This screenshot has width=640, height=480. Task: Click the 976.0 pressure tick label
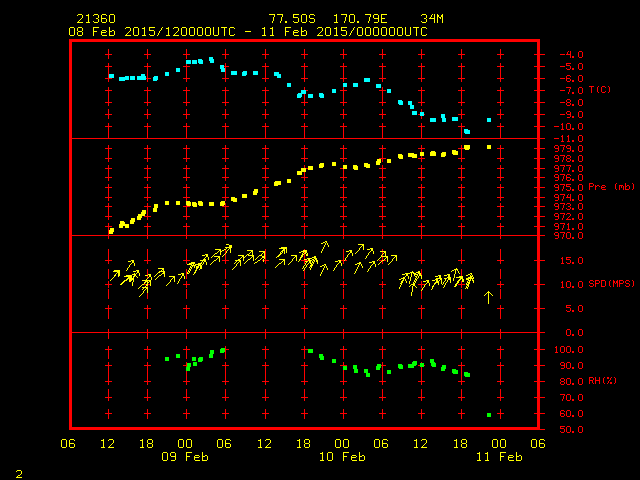pyautogui.click(x=569, y=178)
